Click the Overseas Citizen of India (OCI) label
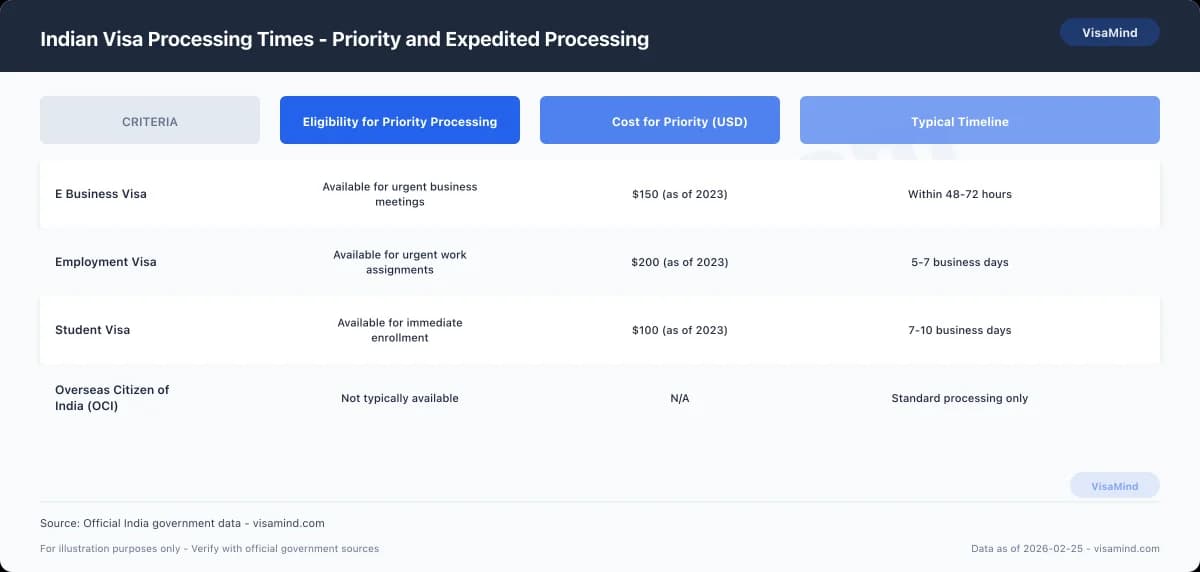 (x=112, y=398)
